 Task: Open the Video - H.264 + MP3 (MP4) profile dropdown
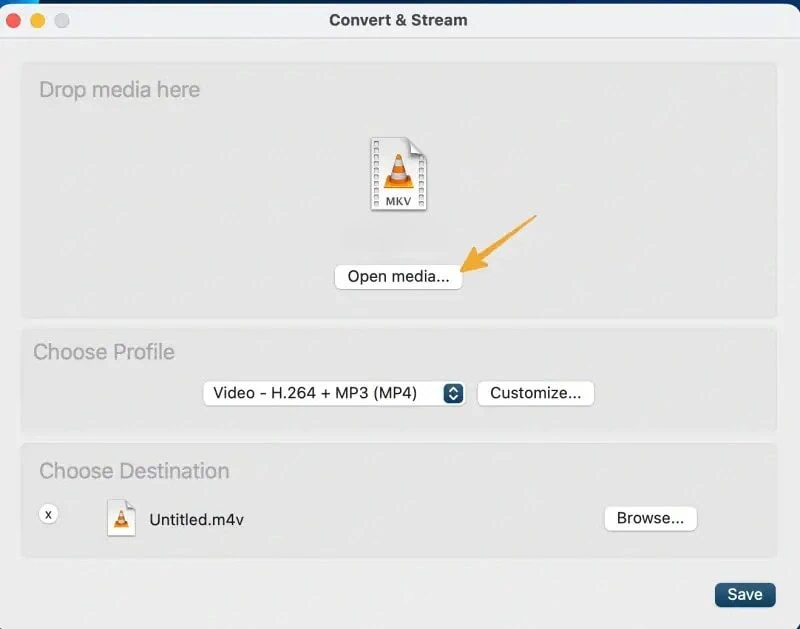(x=334, y=393)
